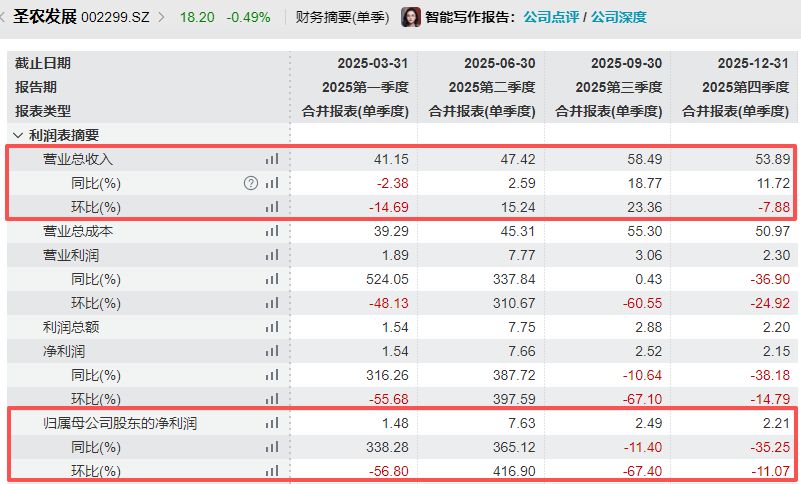
Task: Click the question mark help icon beside 同比(%)
Action: point(250,183)
